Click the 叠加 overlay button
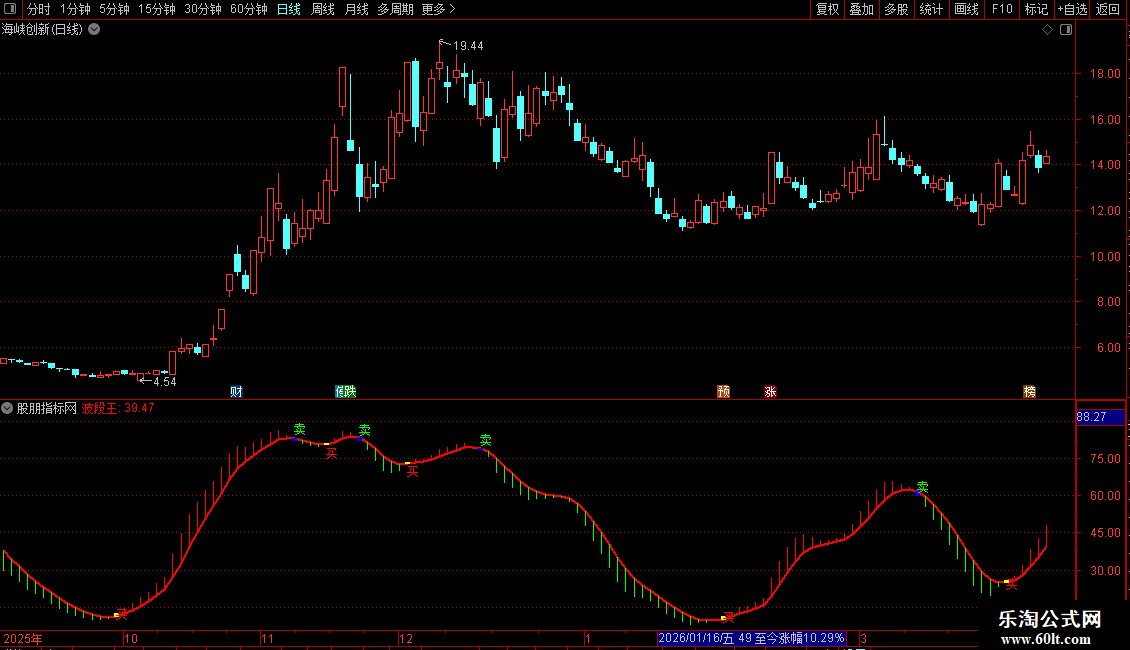This screenshot has height=650, width=1130. 861,9
